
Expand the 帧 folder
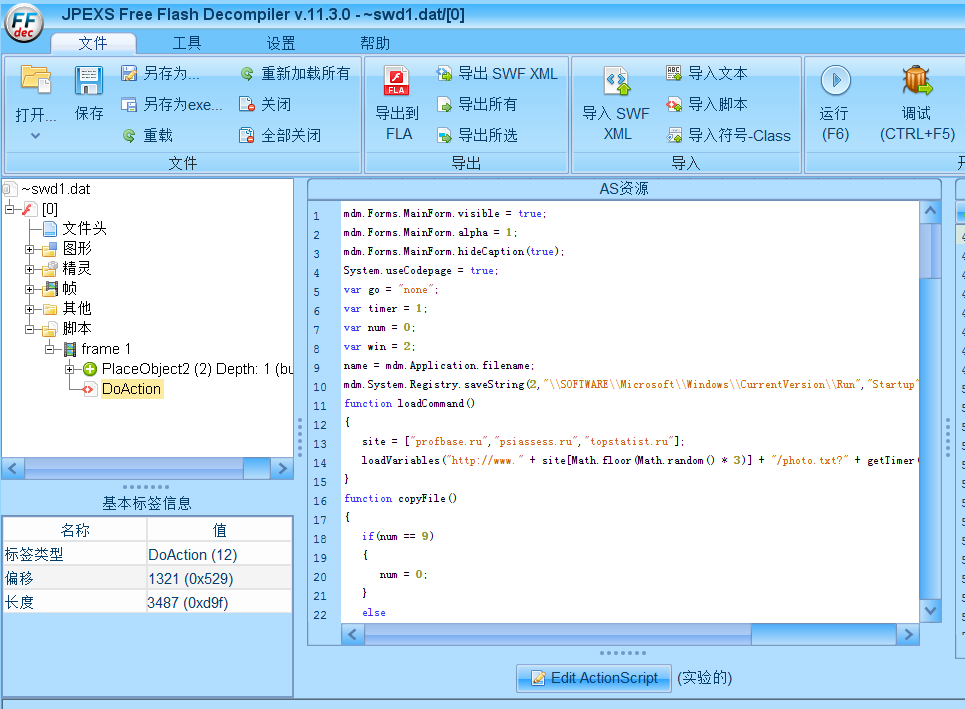[29, 289]
